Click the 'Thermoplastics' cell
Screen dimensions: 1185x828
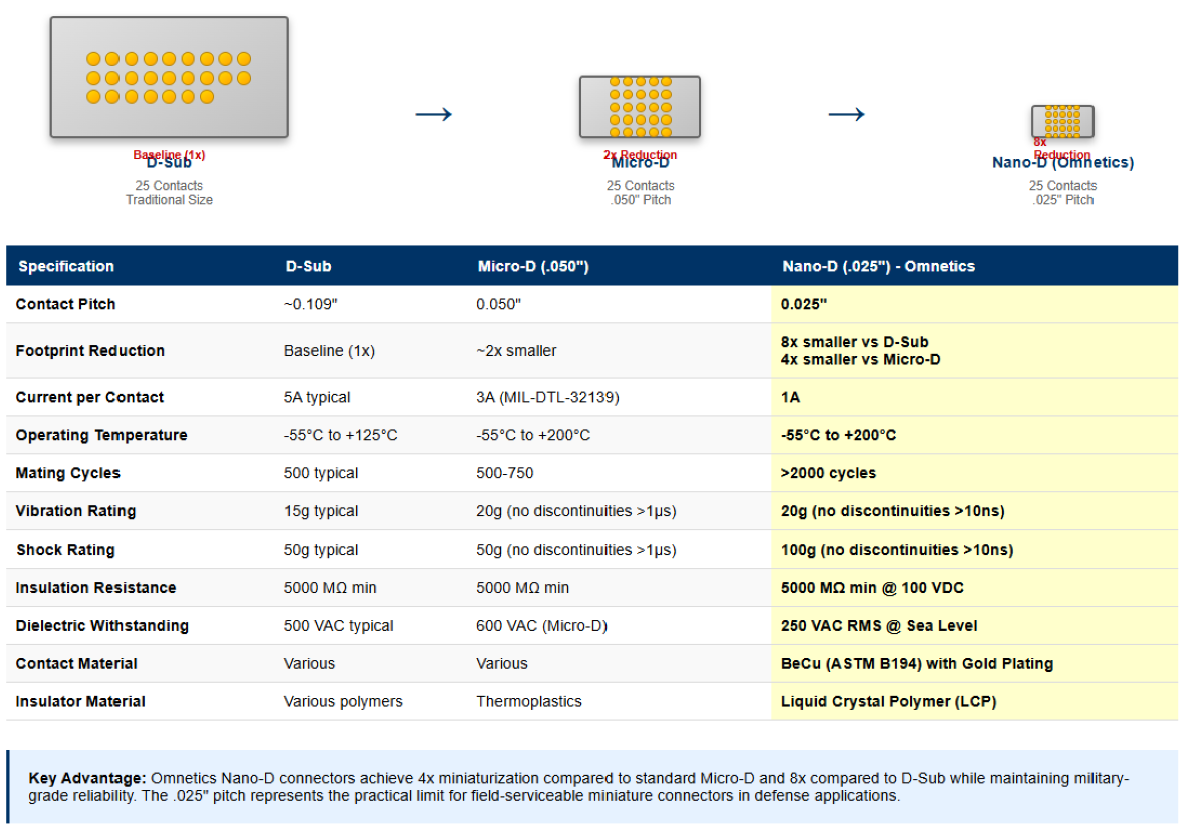pyautogui.click(x=528, y=701)
